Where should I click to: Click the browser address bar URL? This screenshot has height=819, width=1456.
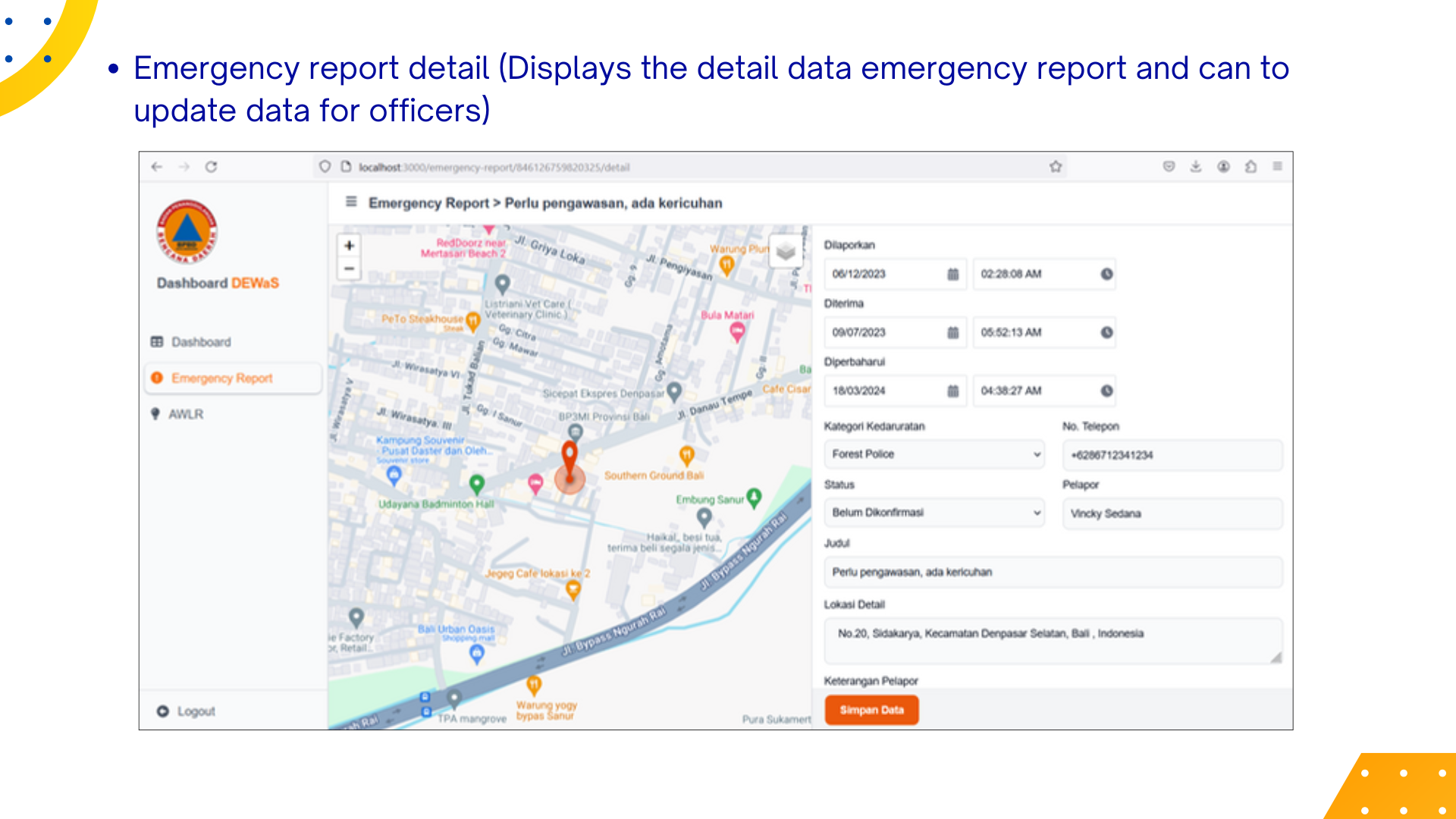tap(494, 168)
